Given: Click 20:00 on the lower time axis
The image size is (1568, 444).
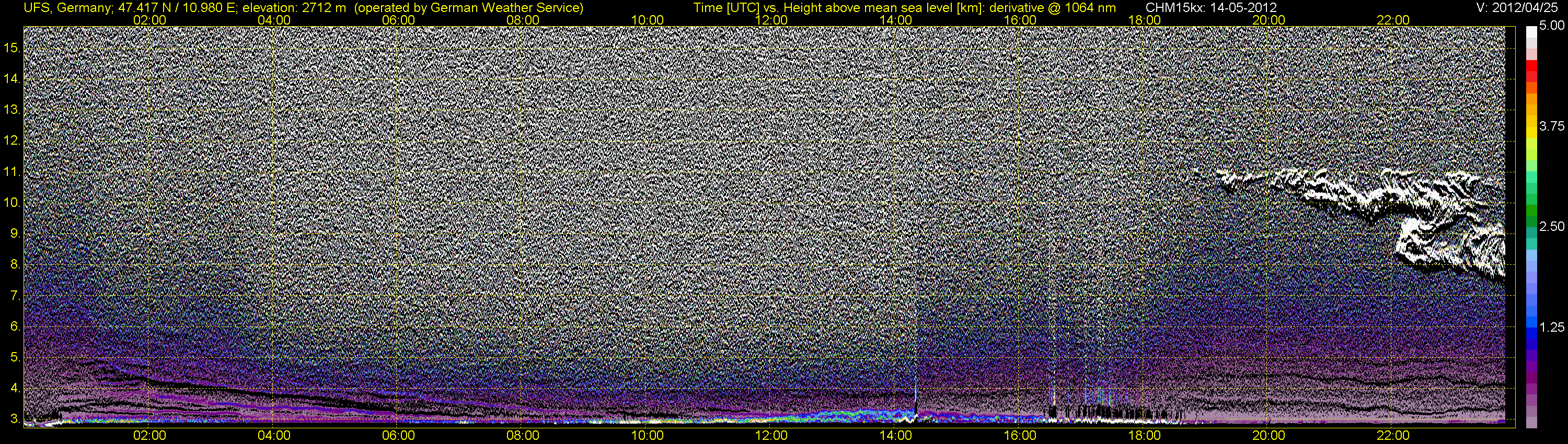Looking at the screenshot, I should pyautogui.click(x=1269, y=436).
